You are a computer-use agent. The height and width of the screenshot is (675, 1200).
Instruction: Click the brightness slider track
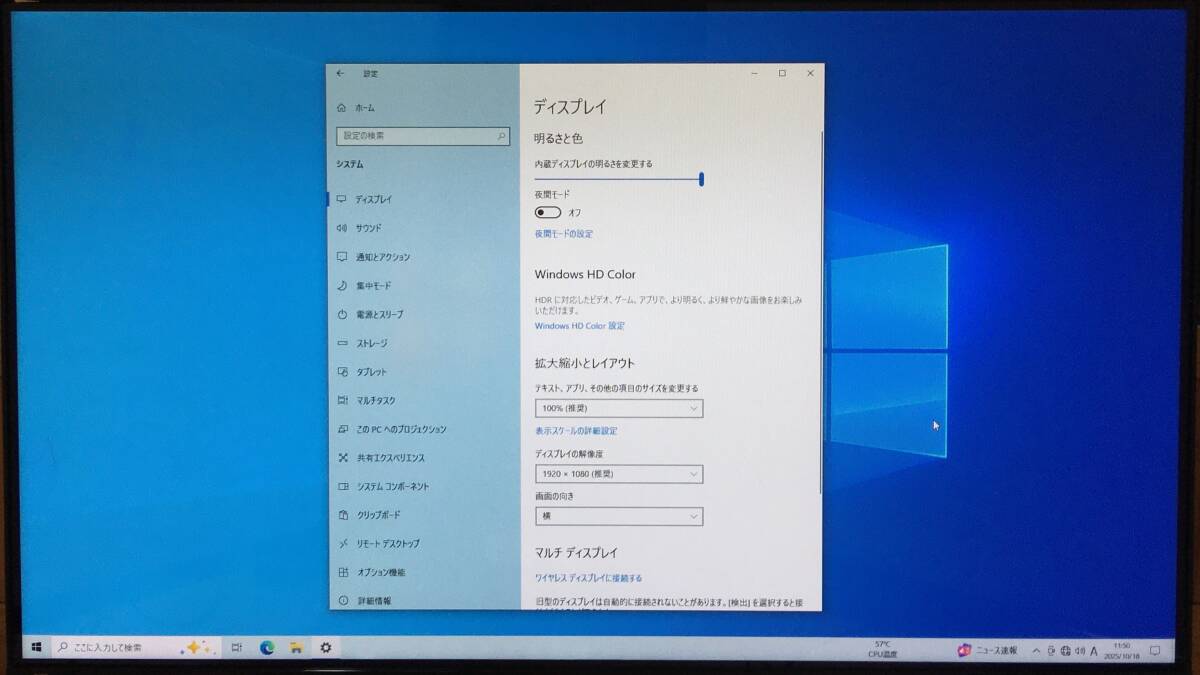point(618,179)
